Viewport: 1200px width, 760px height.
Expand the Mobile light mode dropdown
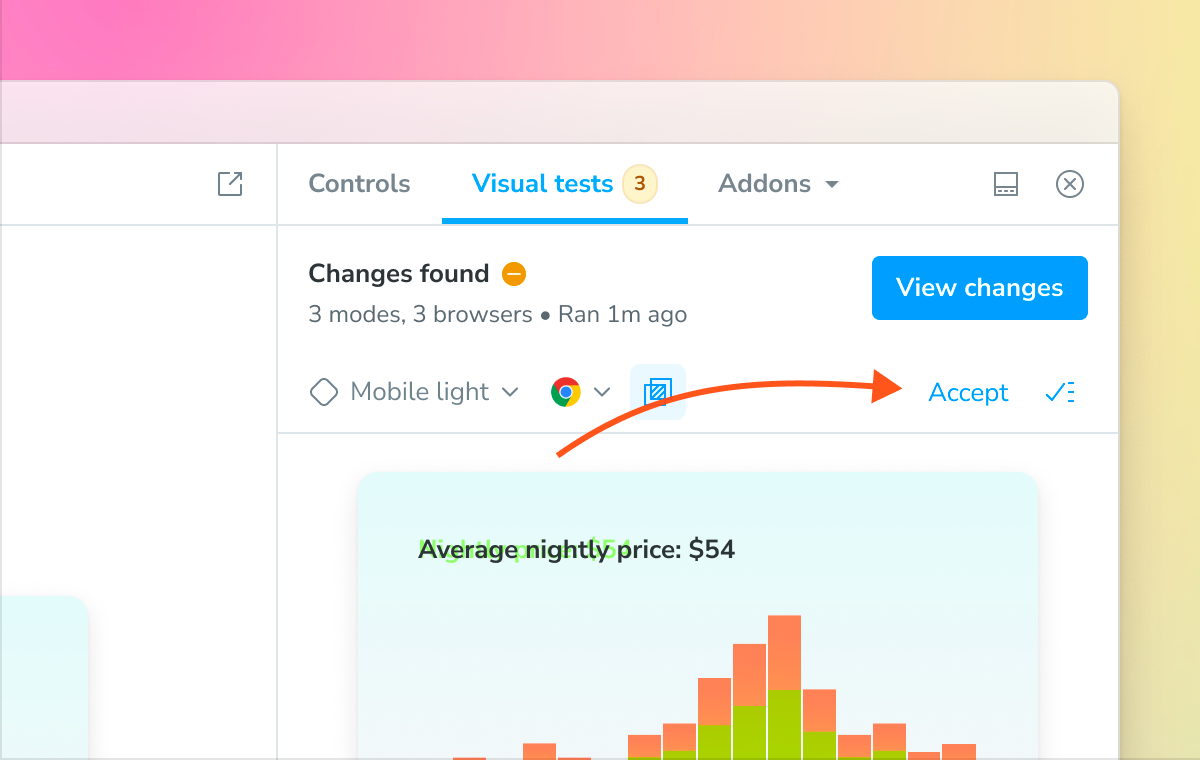point(511,392)
